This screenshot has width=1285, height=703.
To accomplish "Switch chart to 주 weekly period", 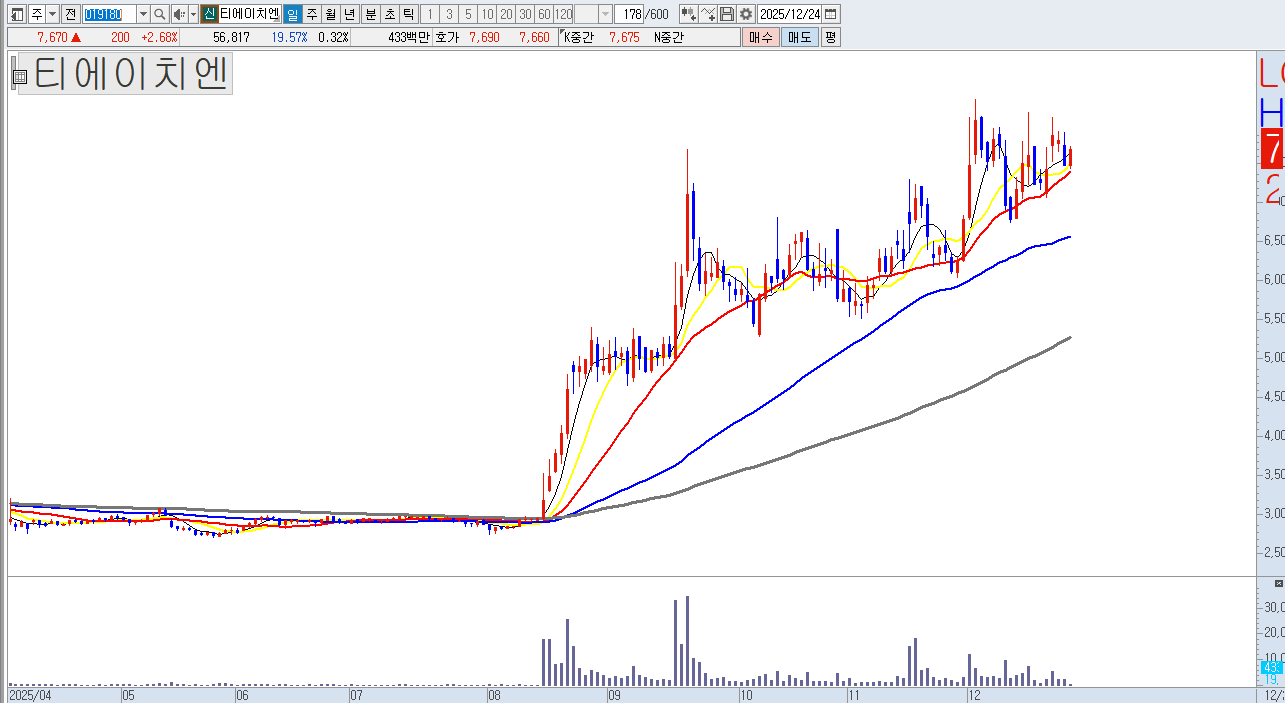I will click(311, 14).
